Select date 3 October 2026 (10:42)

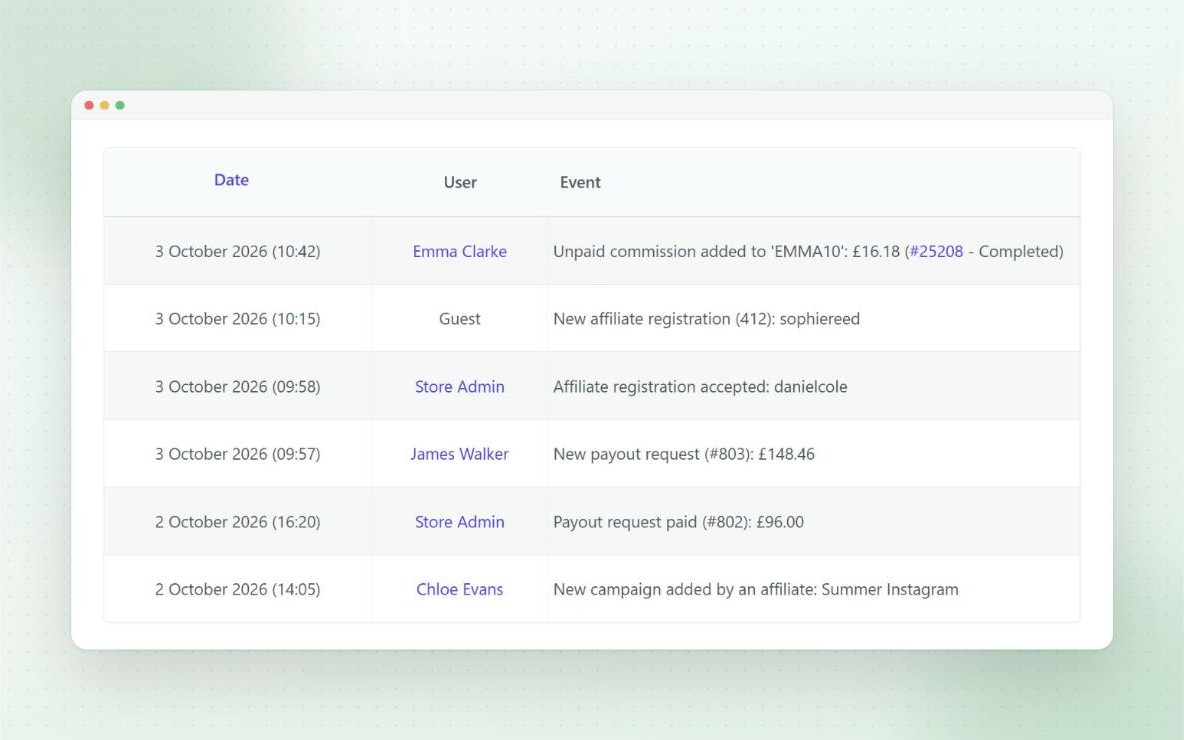238,251
